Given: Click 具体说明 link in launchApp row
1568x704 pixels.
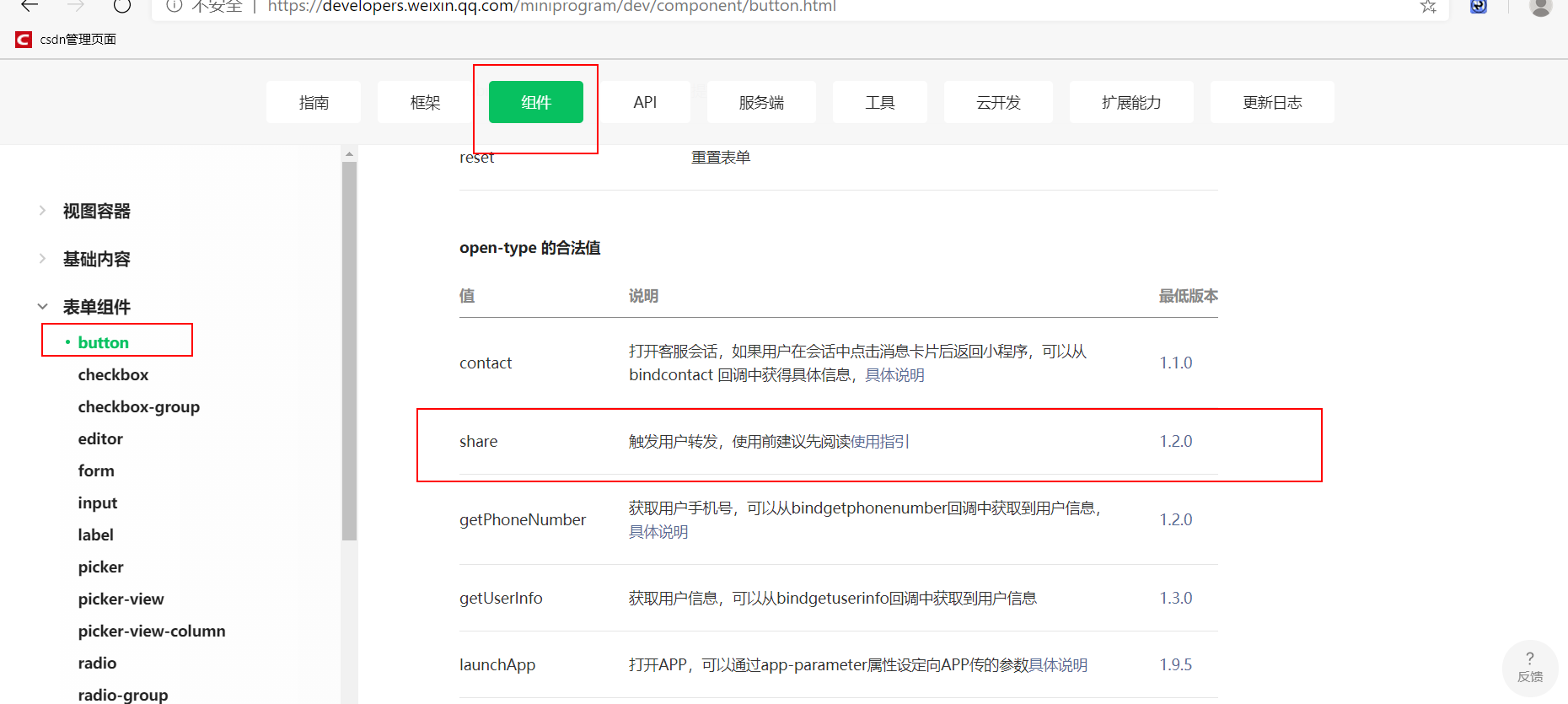Looking at the screenshot, I should tap(1058, 665).
